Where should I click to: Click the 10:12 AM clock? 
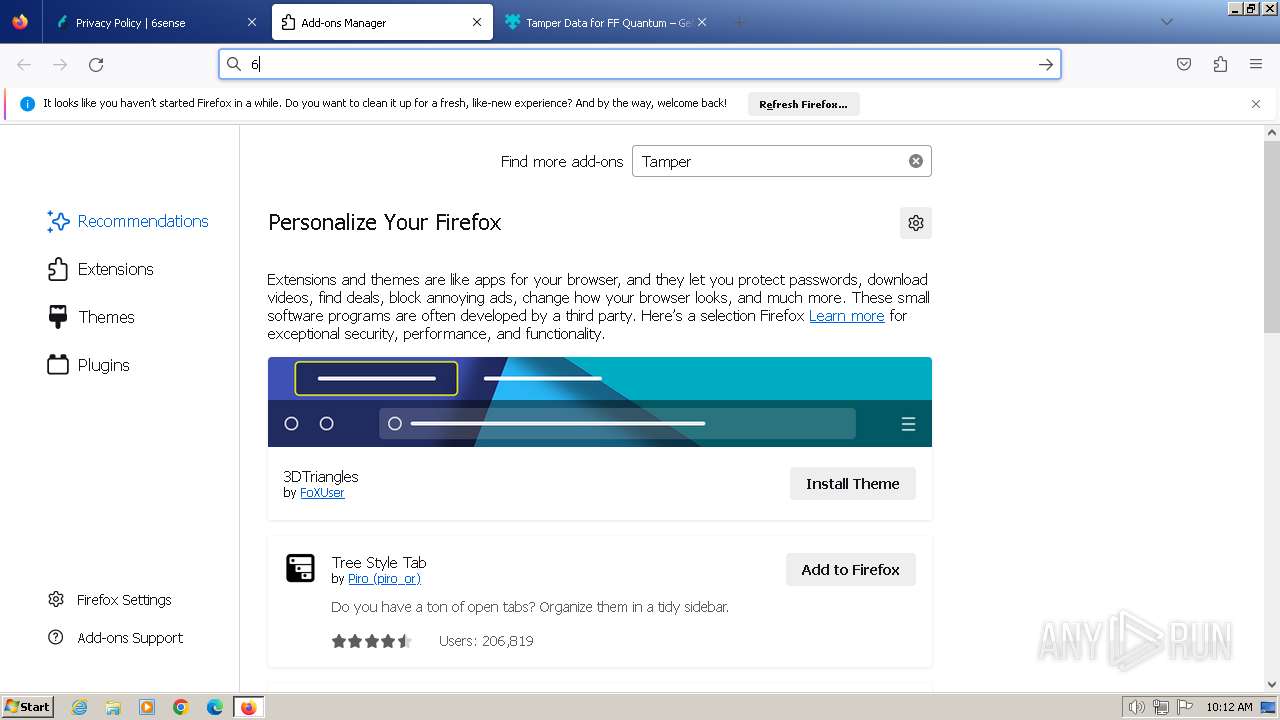(1229, 707)
